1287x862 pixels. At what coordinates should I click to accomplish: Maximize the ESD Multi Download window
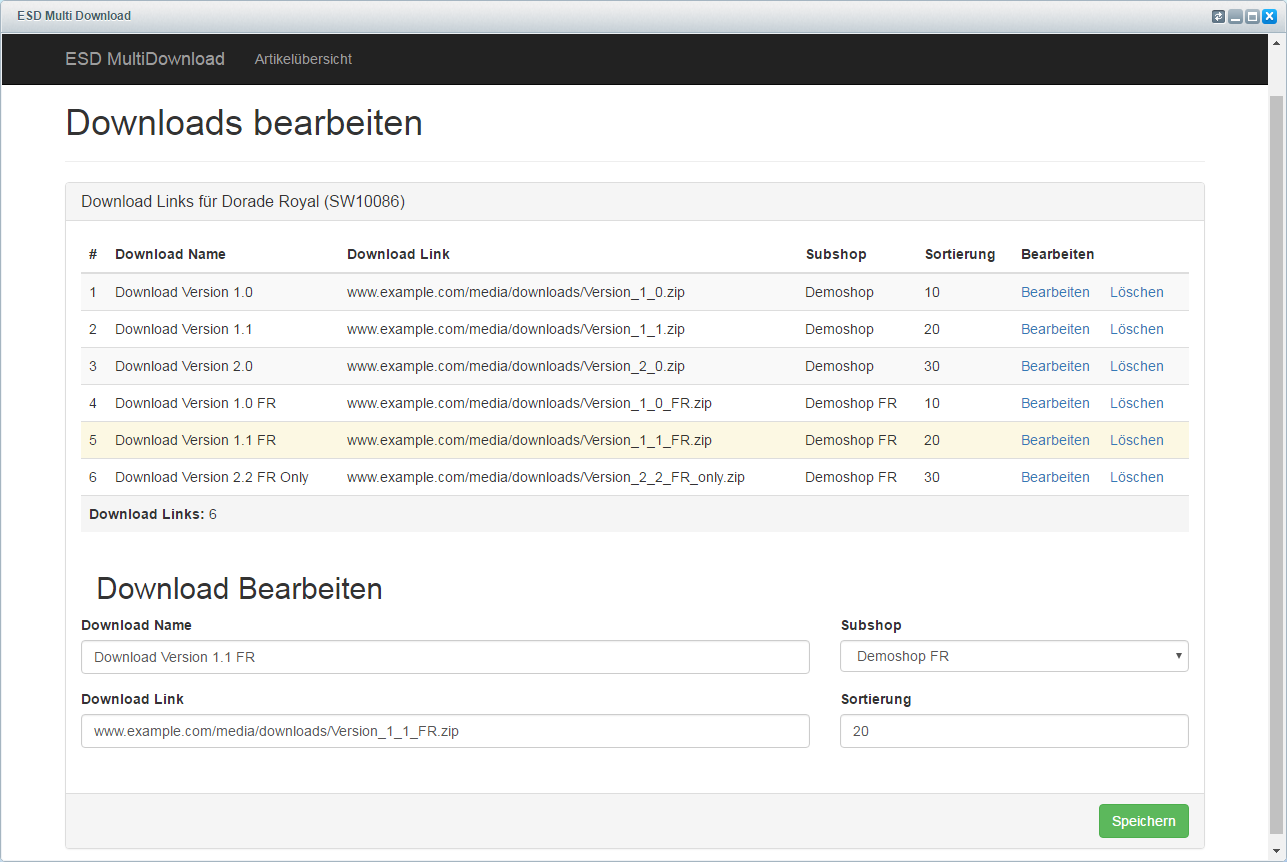1252,16
